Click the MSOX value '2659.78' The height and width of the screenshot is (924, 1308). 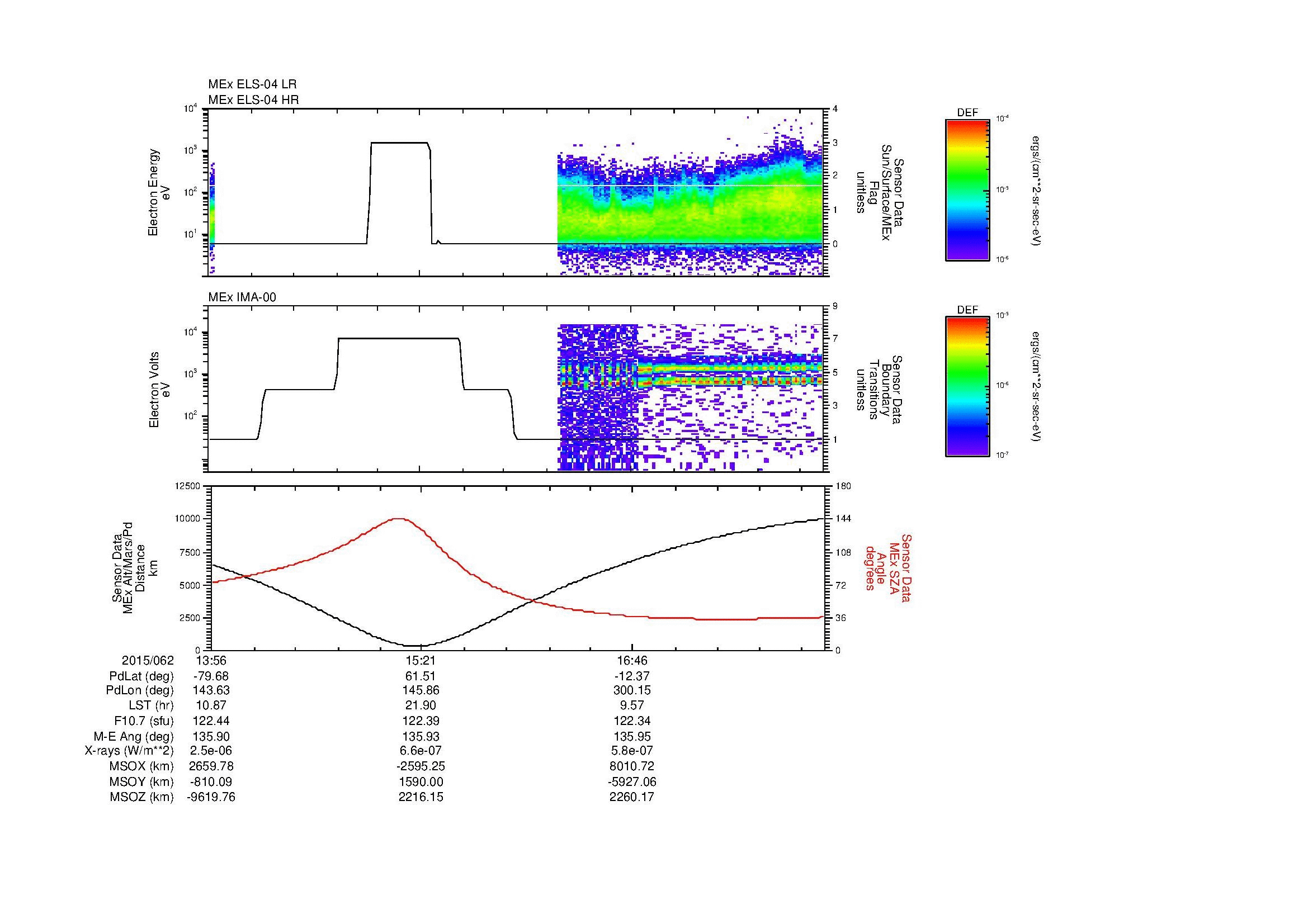click(211, 766)
